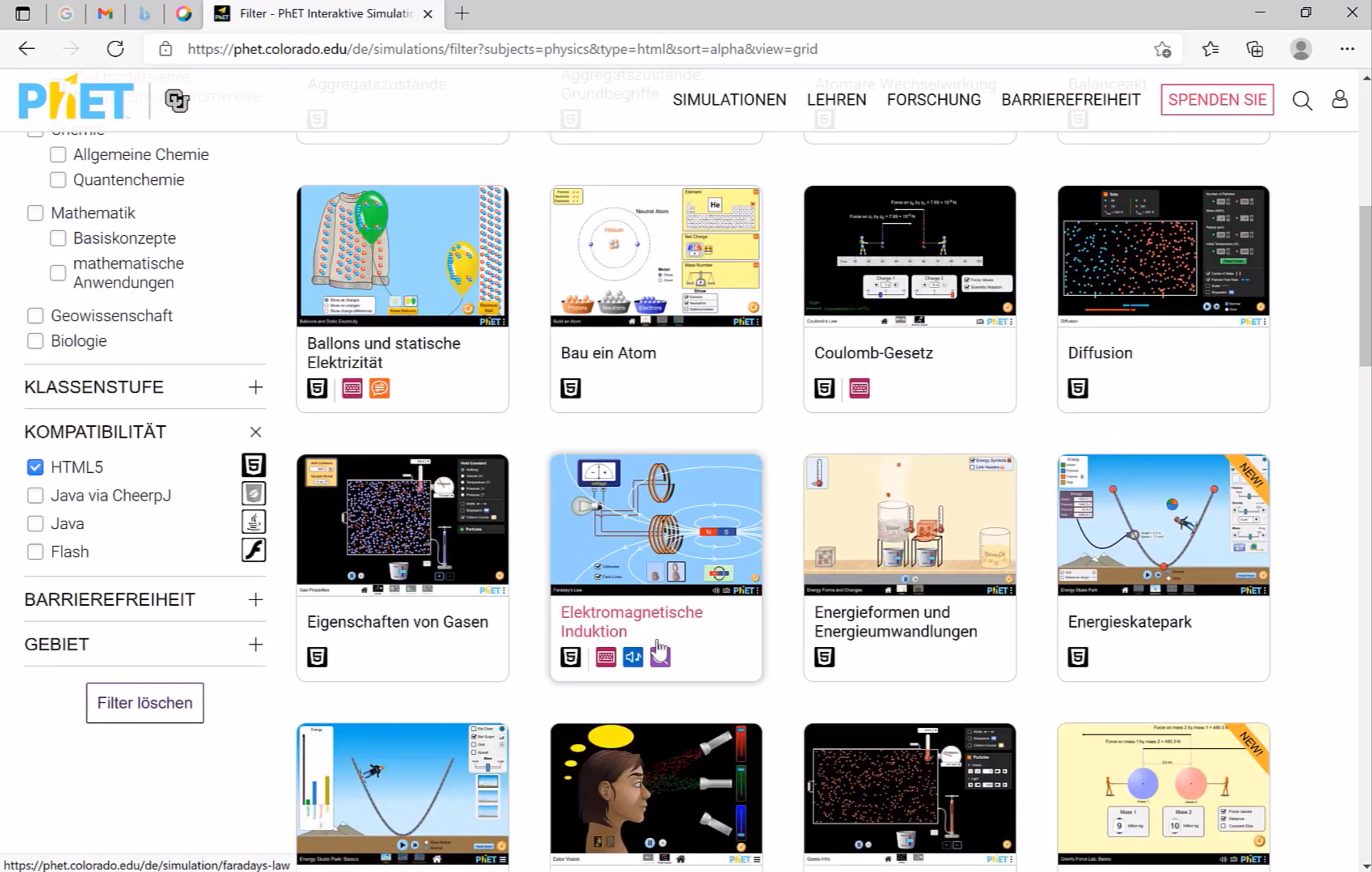Click the HTML5 badge under Bau ein Atom
Viewport: 1372px width, 872px height.
coord(570,389)
